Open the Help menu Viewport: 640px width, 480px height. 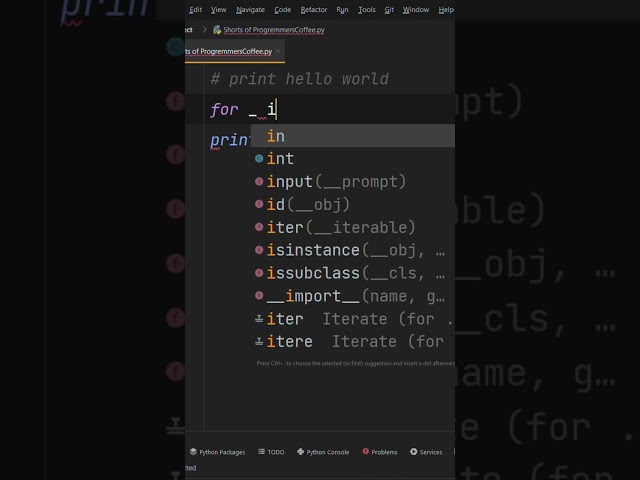coord(446,9)
